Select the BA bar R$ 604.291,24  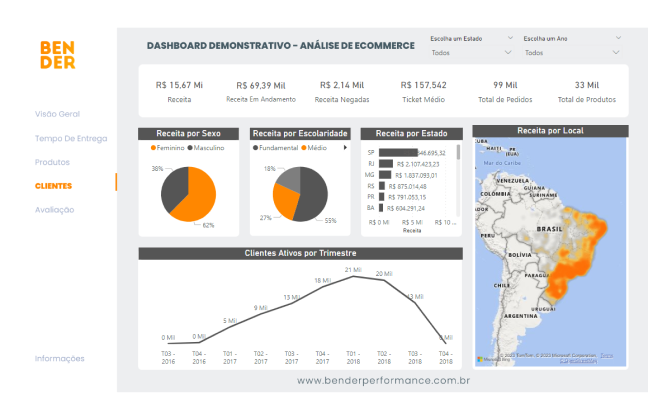click(x=381, y=208)
